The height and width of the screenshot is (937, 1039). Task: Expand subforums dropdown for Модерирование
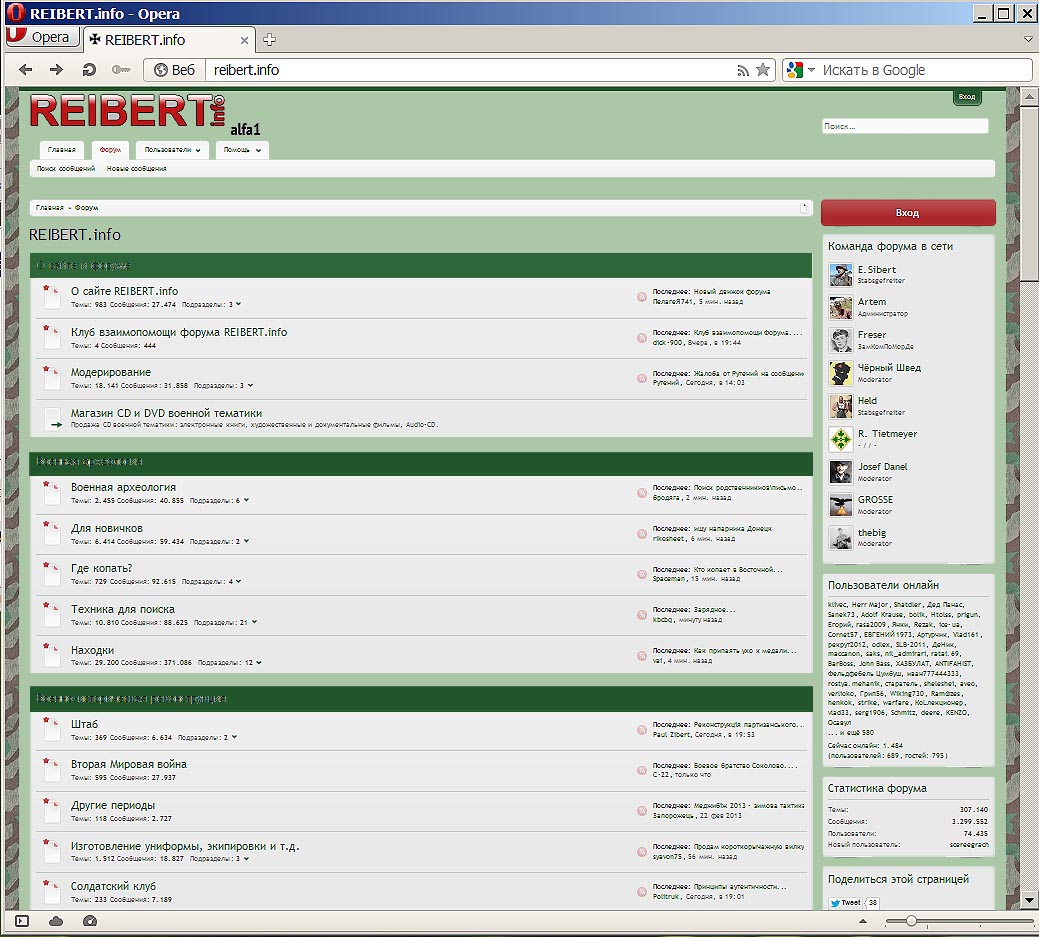pyautogui.click(x=250, y=385)
